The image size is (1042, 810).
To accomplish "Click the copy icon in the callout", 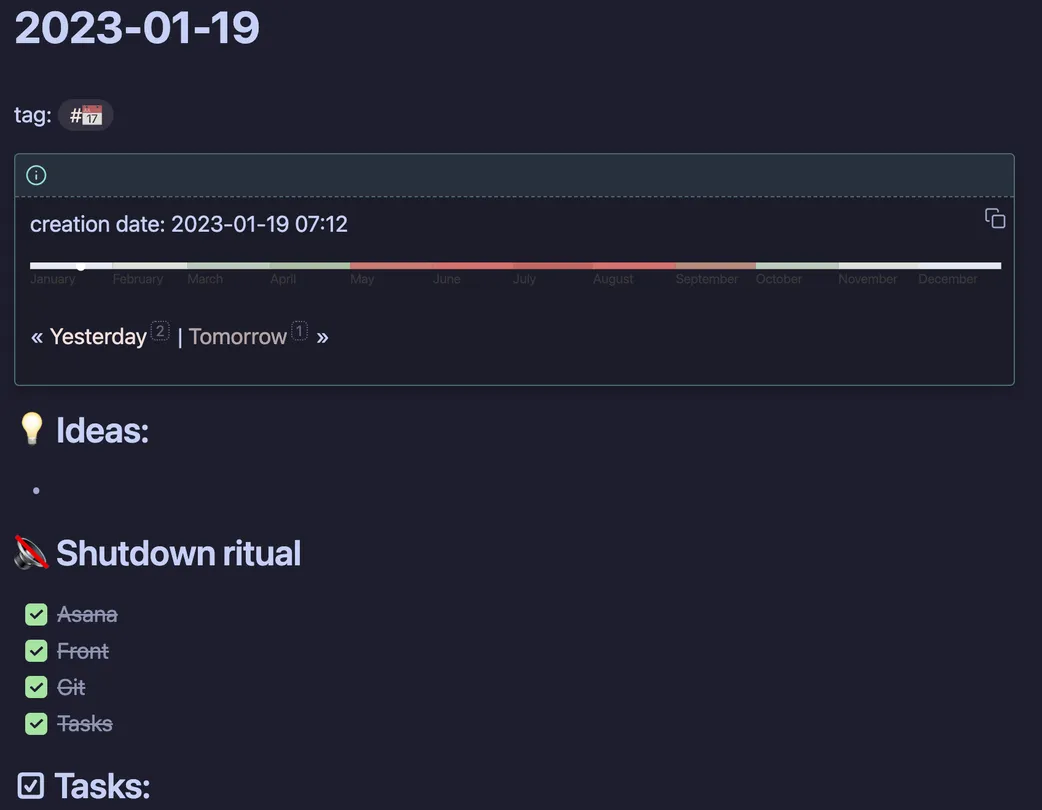I will point(994,219).
